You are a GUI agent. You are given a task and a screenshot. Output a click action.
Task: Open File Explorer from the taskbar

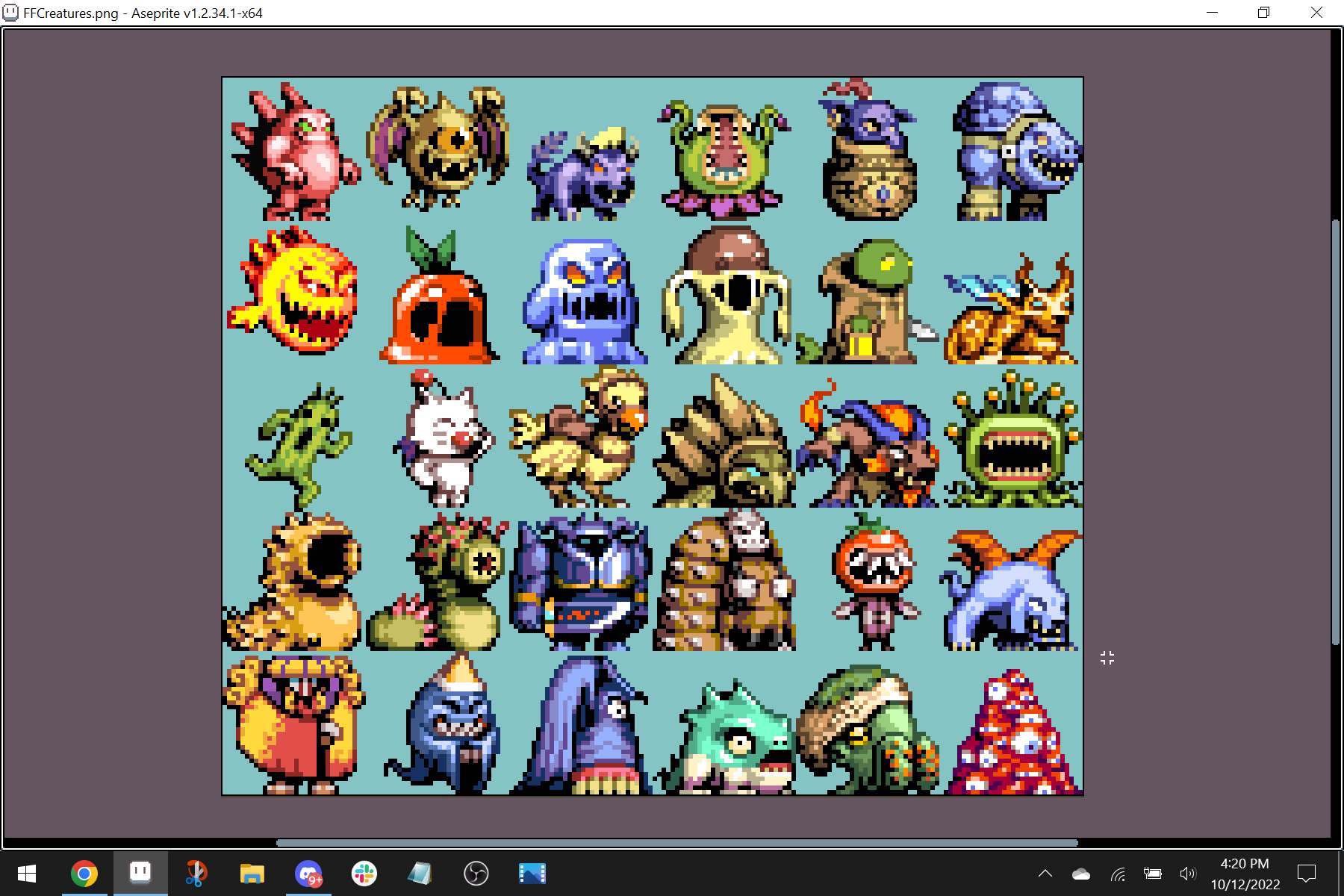click(252, 874)
